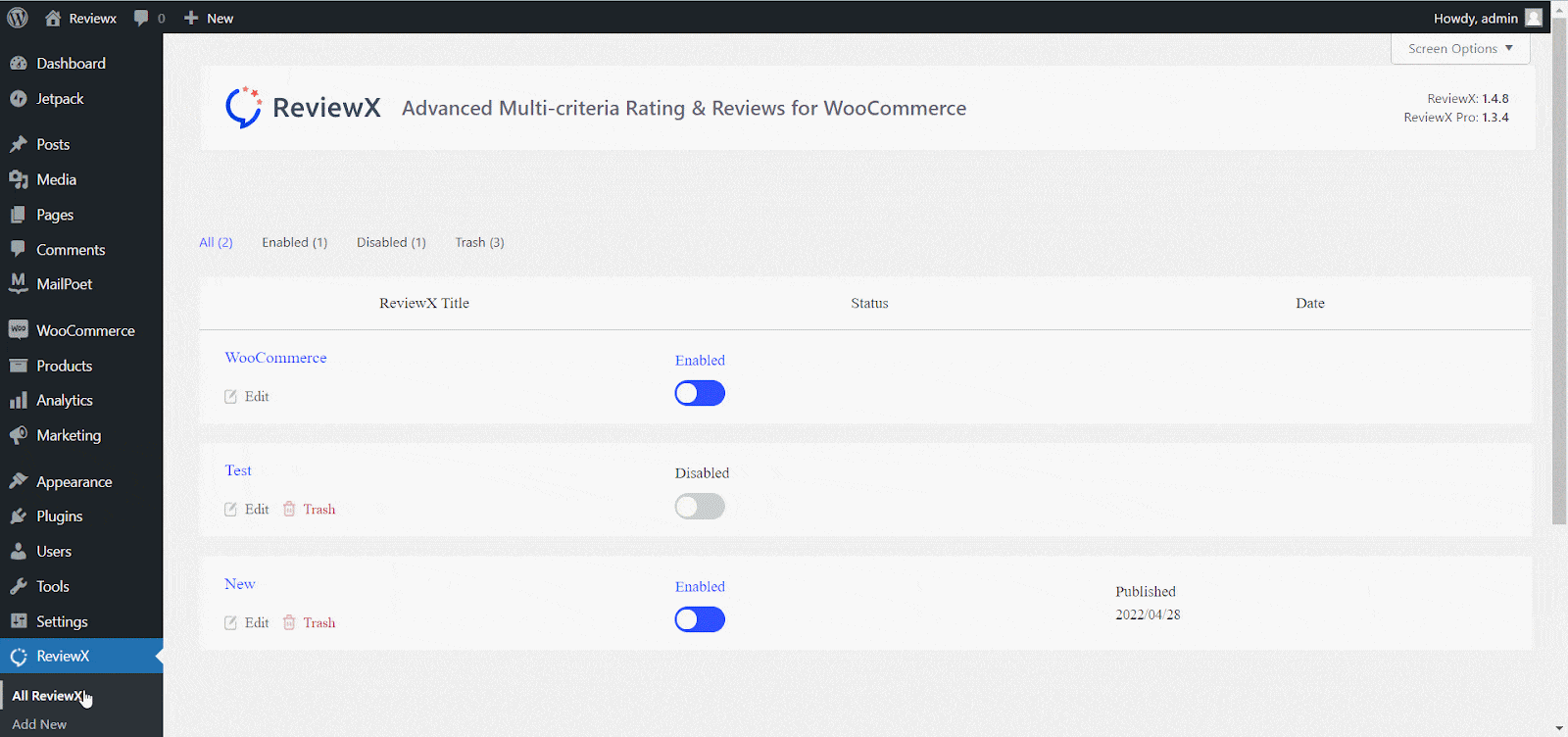Click the Date column header
The height and width of the screenshot is (737, 1568).
point(1310,304)
